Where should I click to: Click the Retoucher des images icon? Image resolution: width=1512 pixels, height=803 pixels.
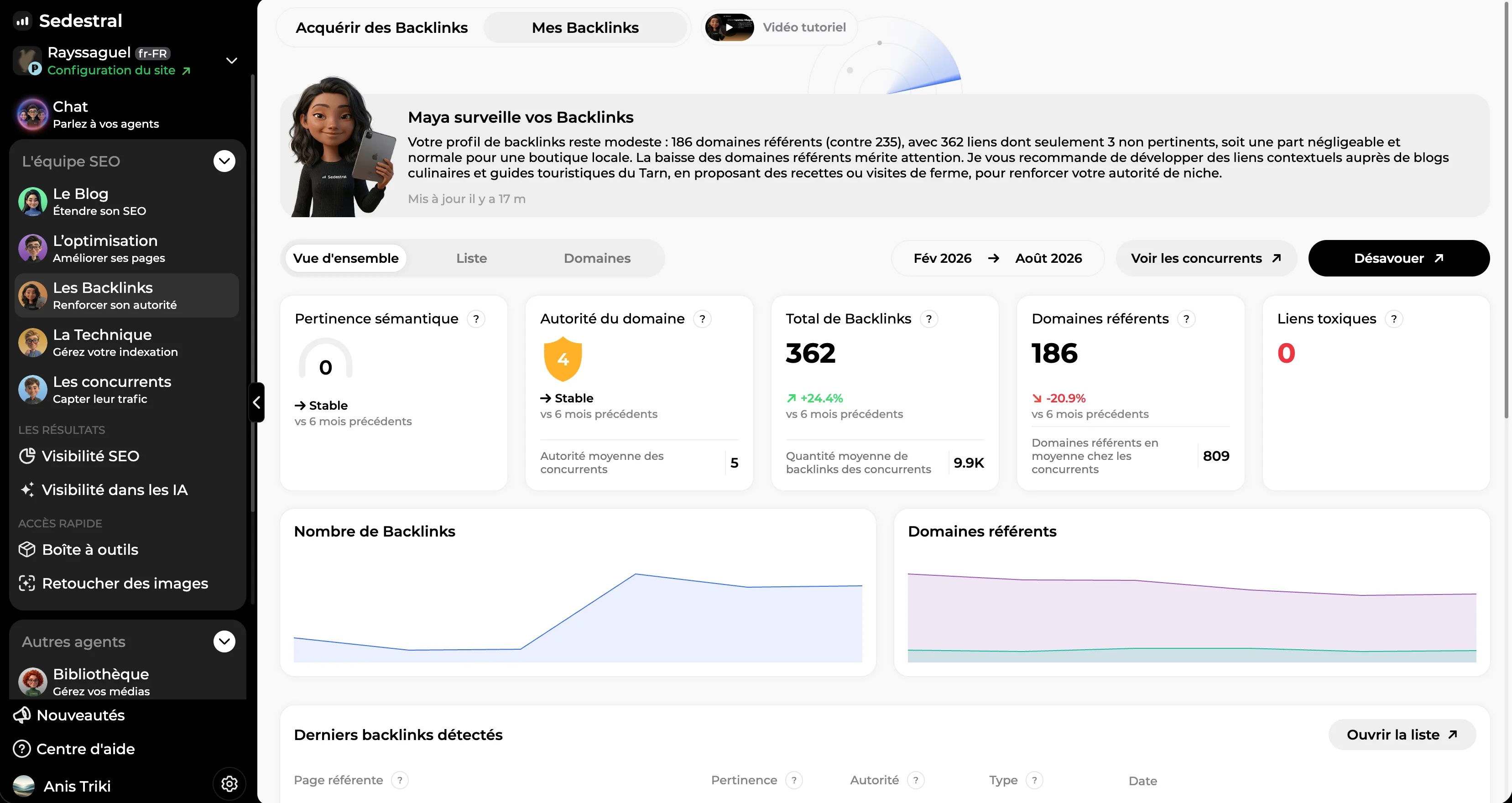tap(27, 584)
